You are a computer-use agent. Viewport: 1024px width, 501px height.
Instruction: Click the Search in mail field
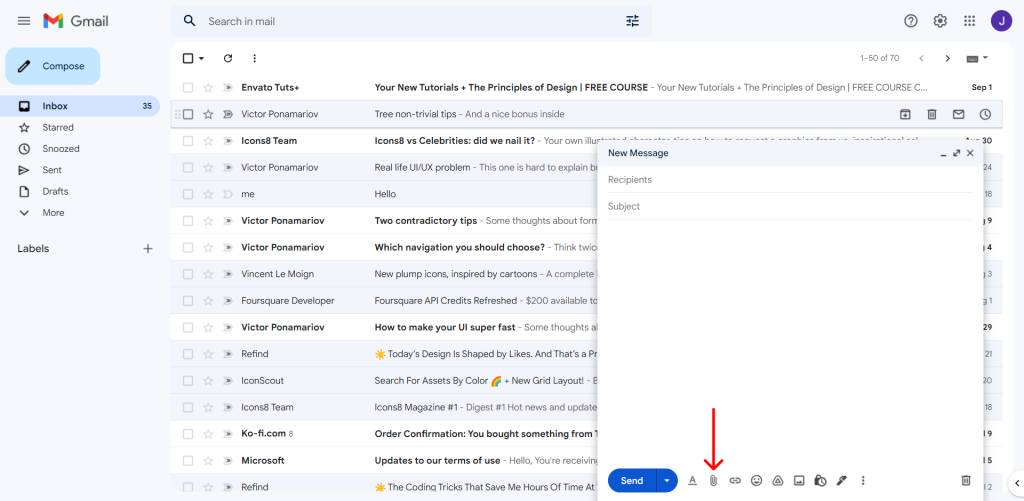click(411, 21)
